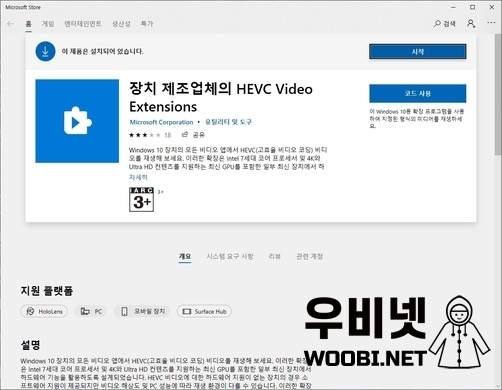
Task: Click the 지원 플랫폼 heading
Action: point(47,291)
